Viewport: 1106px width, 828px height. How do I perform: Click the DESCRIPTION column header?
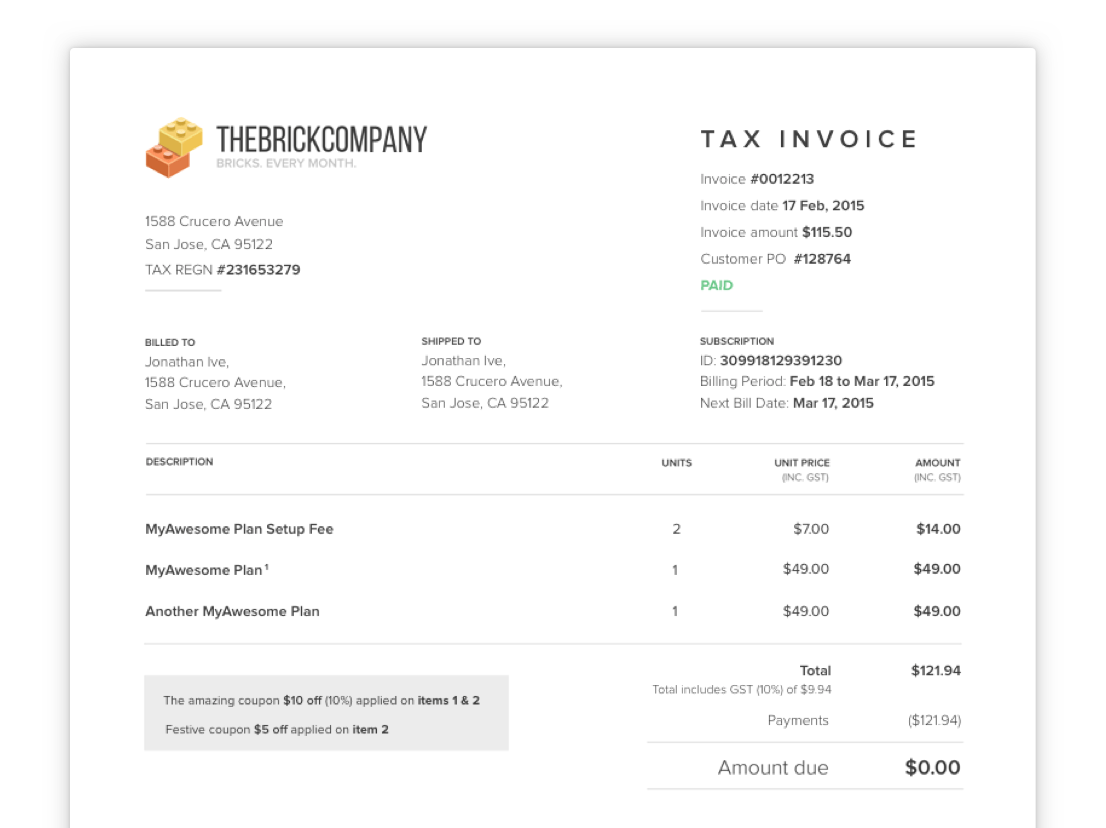click(x=179, y=462)
